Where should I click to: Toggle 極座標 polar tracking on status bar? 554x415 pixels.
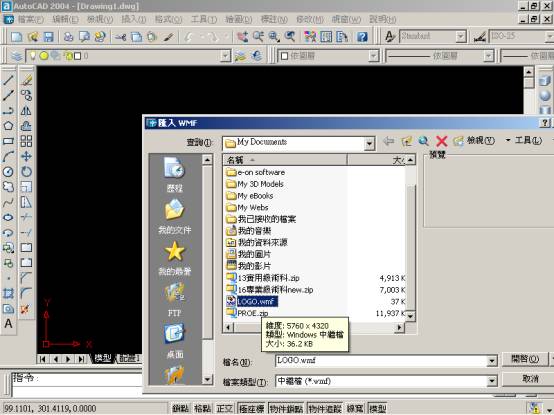coord(252,409)
